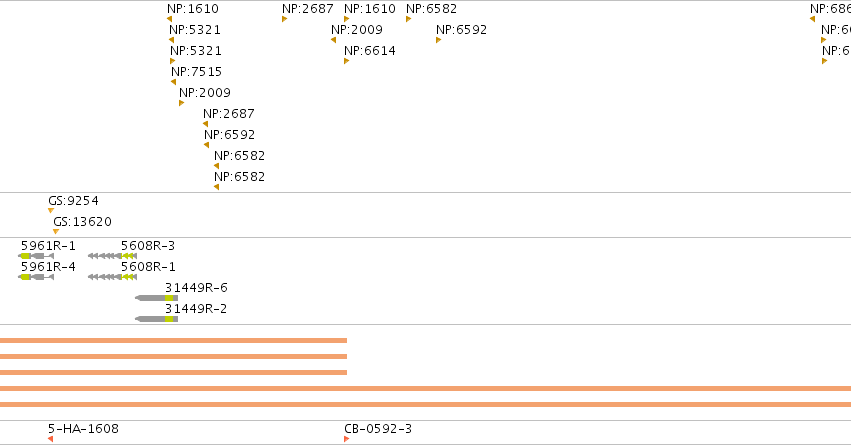Click the 5961R-1 gene glyph
The image size is (851, 445).
[36, 256]
